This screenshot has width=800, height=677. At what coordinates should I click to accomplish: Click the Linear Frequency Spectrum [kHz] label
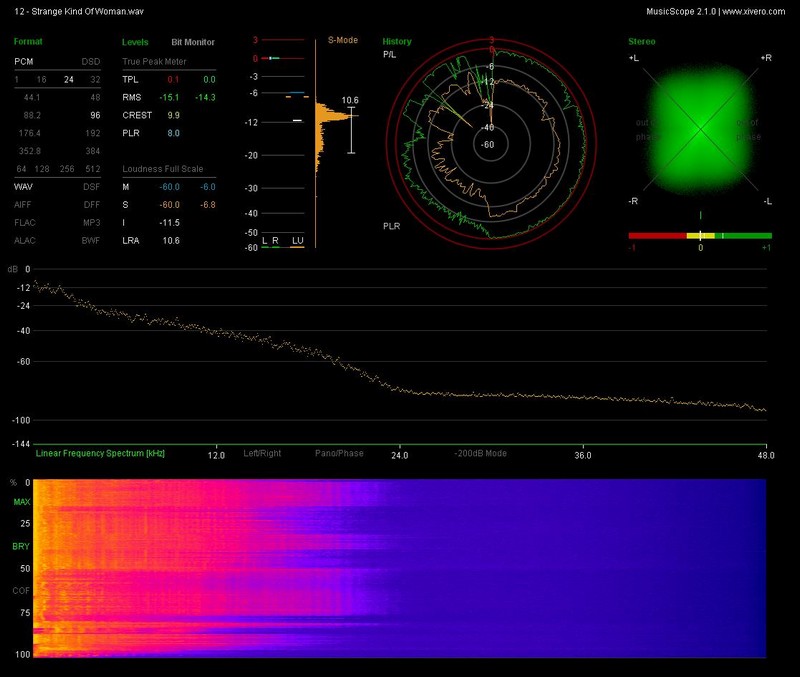tap(100, 453)
